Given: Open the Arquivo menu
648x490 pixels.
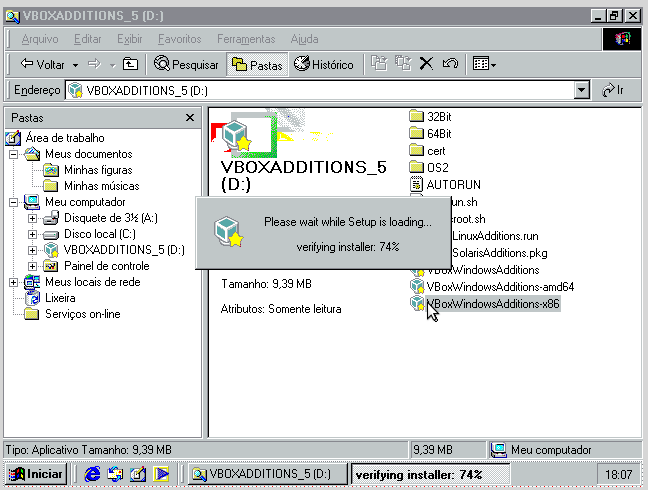Looking at the screenshot, I should point(40,39).
